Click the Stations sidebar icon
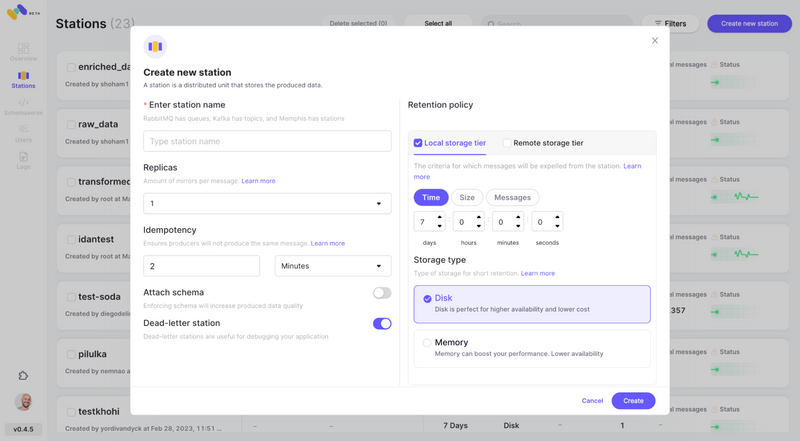Viewport: 800px width, 441px height. pos(23,77)
